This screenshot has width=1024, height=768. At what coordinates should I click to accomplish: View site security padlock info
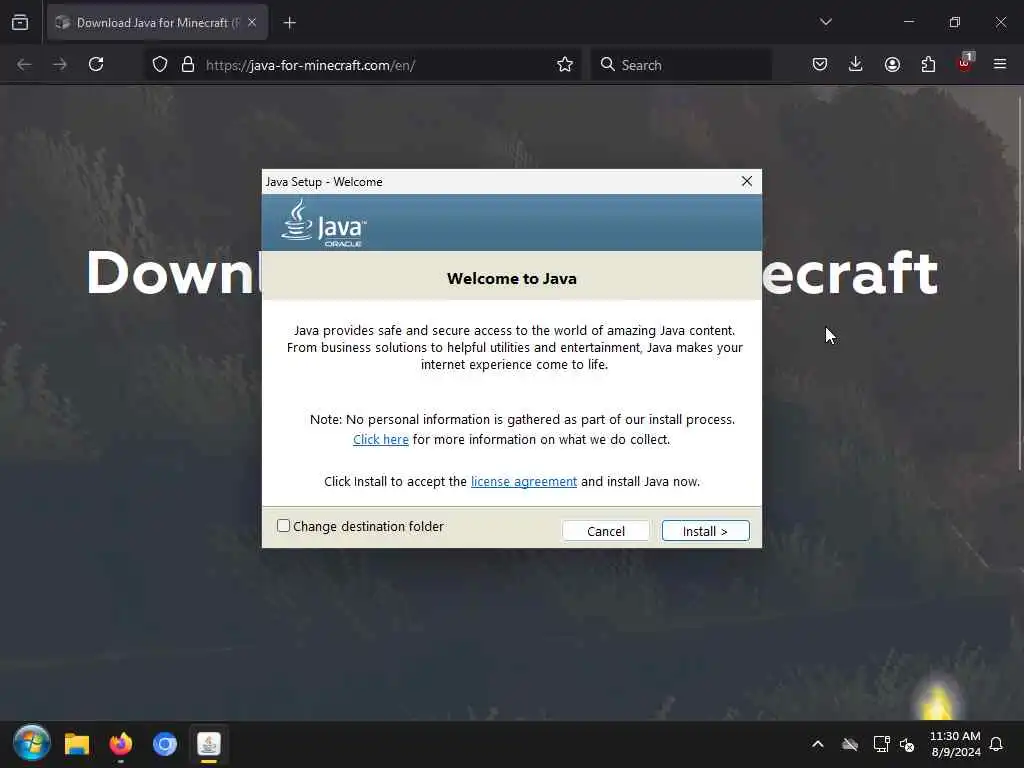coord(188,64)
